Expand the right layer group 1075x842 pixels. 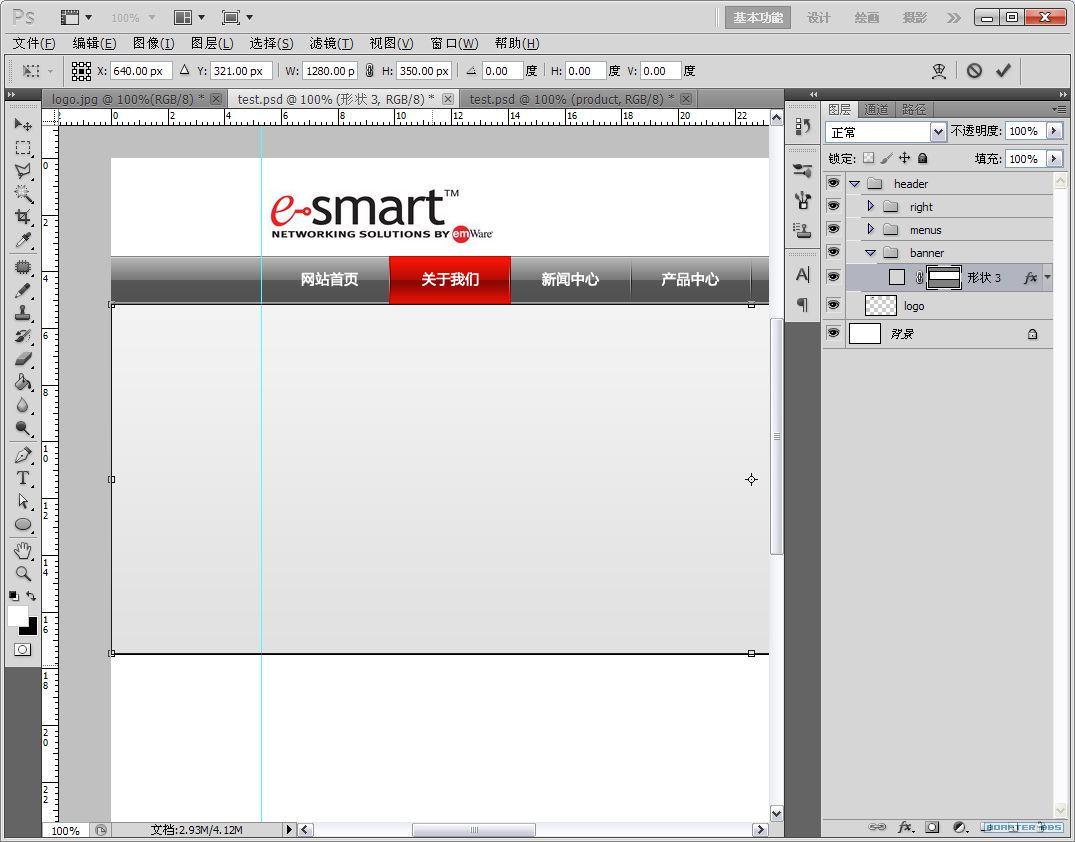click(x=871, y=206)
